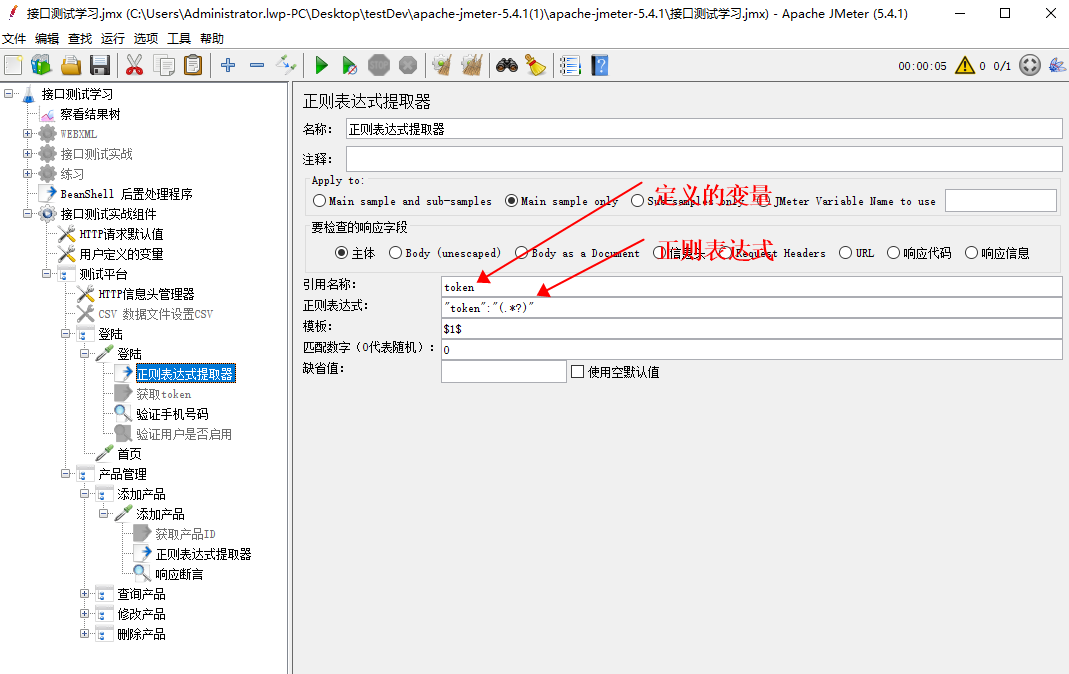Open the Templates toolbar icon
Viewport: 1069px width, 674px height.
point(41,65)
